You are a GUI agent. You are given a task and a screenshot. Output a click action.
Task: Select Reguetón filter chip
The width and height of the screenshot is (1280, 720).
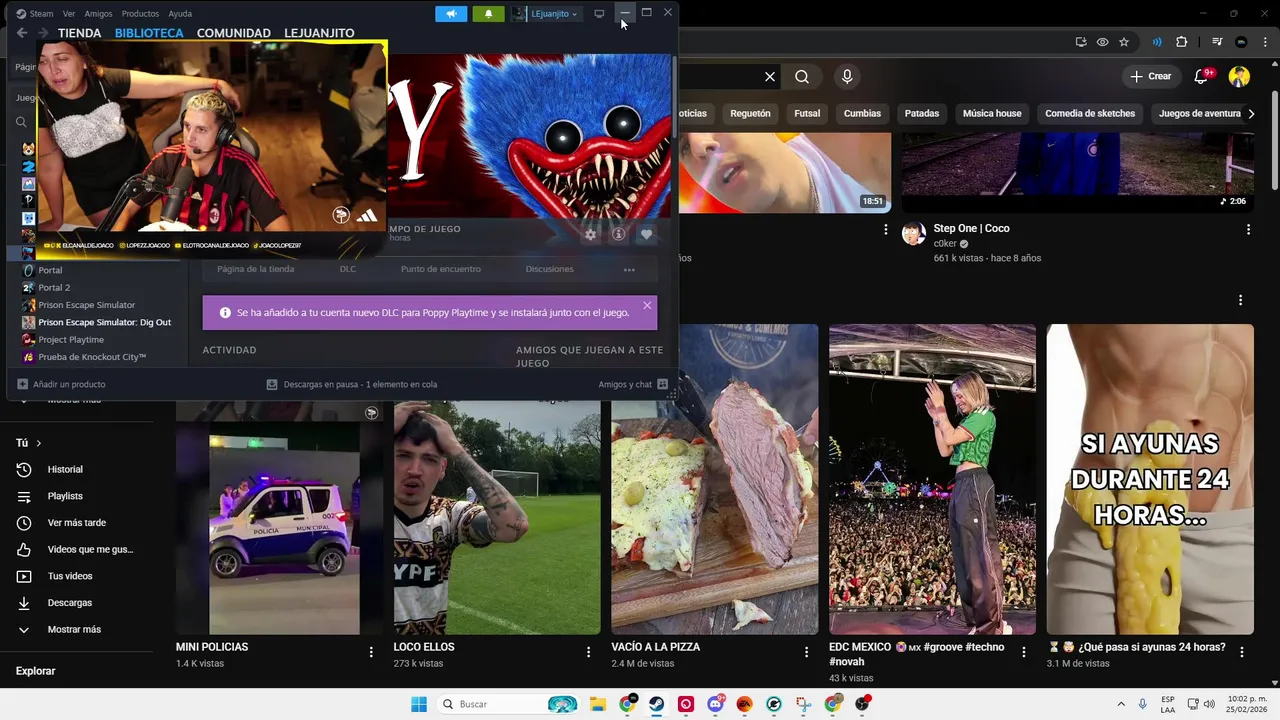point(750,114)
